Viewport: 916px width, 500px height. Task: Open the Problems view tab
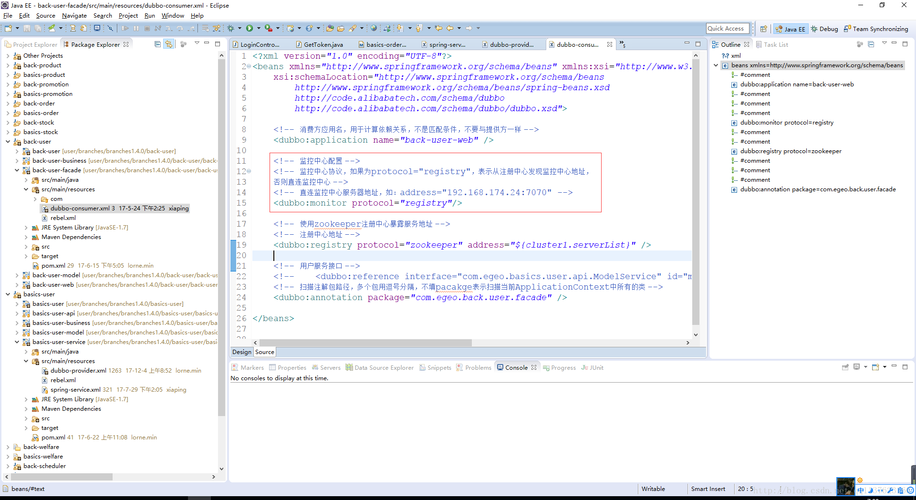pyautogui.click(x=474, y=367)
